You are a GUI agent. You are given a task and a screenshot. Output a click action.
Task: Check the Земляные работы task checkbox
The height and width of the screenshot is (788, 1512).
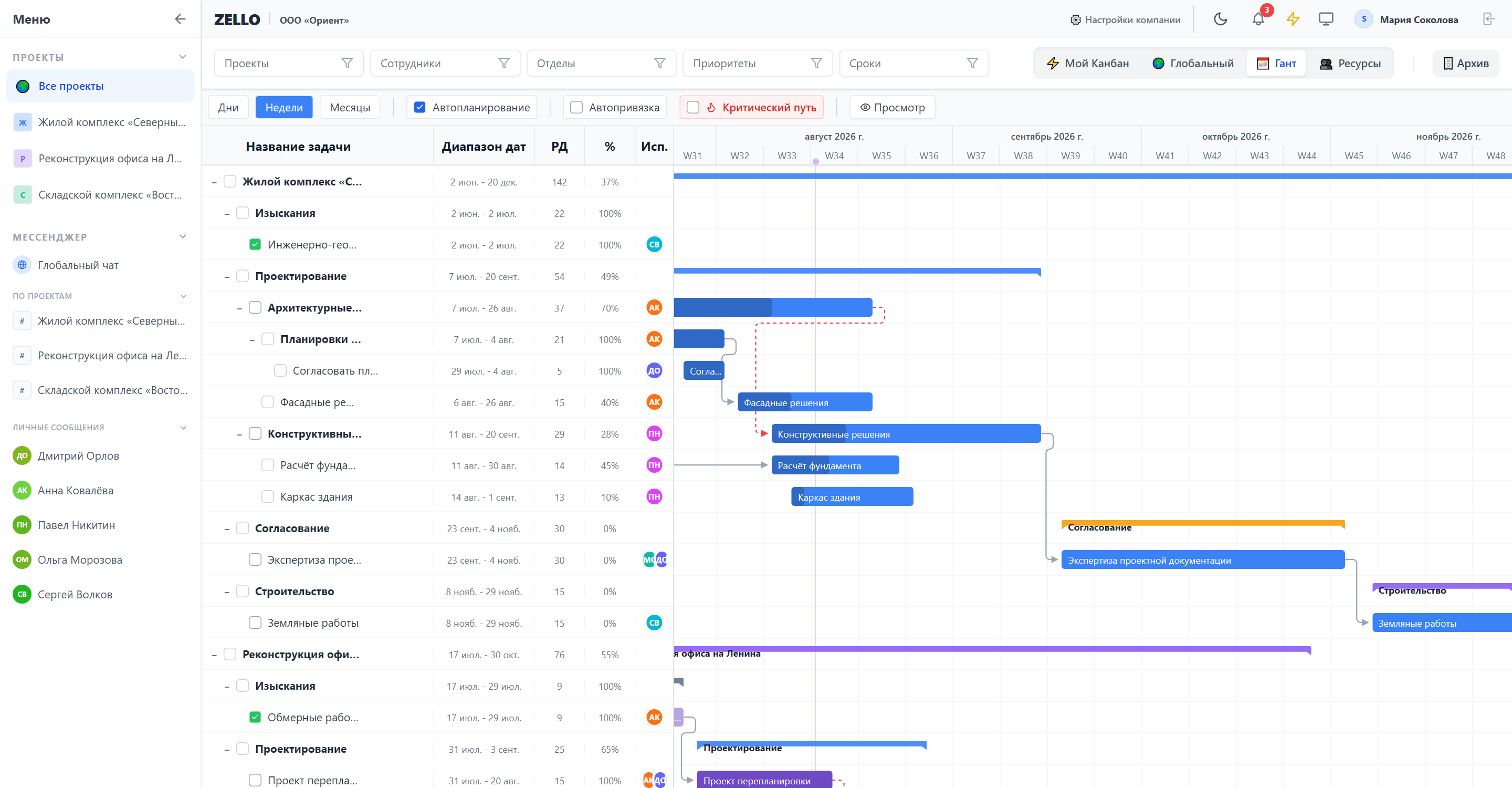[x=255, y=623]
